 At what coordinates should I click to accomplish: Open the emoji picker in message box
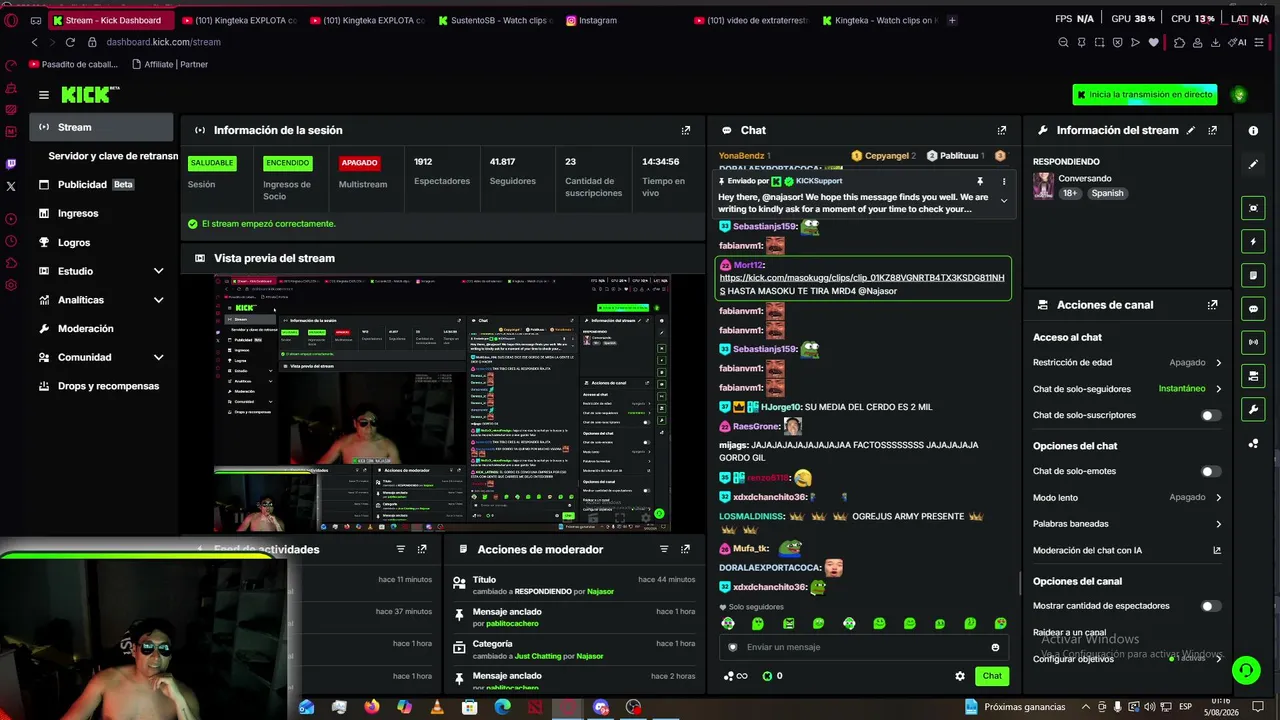[x=995, y=647]
